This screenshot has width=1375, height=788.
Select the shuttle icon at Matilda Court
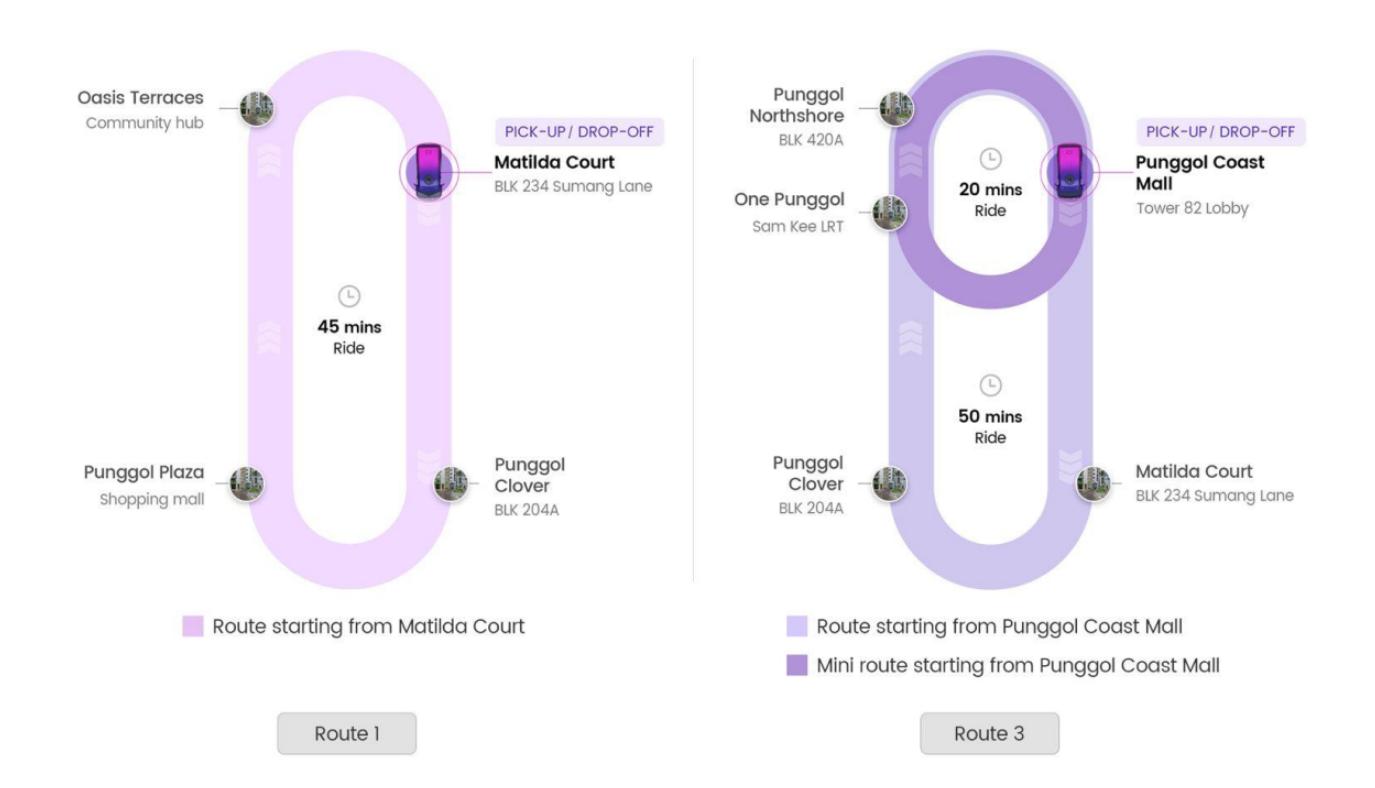click(x=428, y=172)
